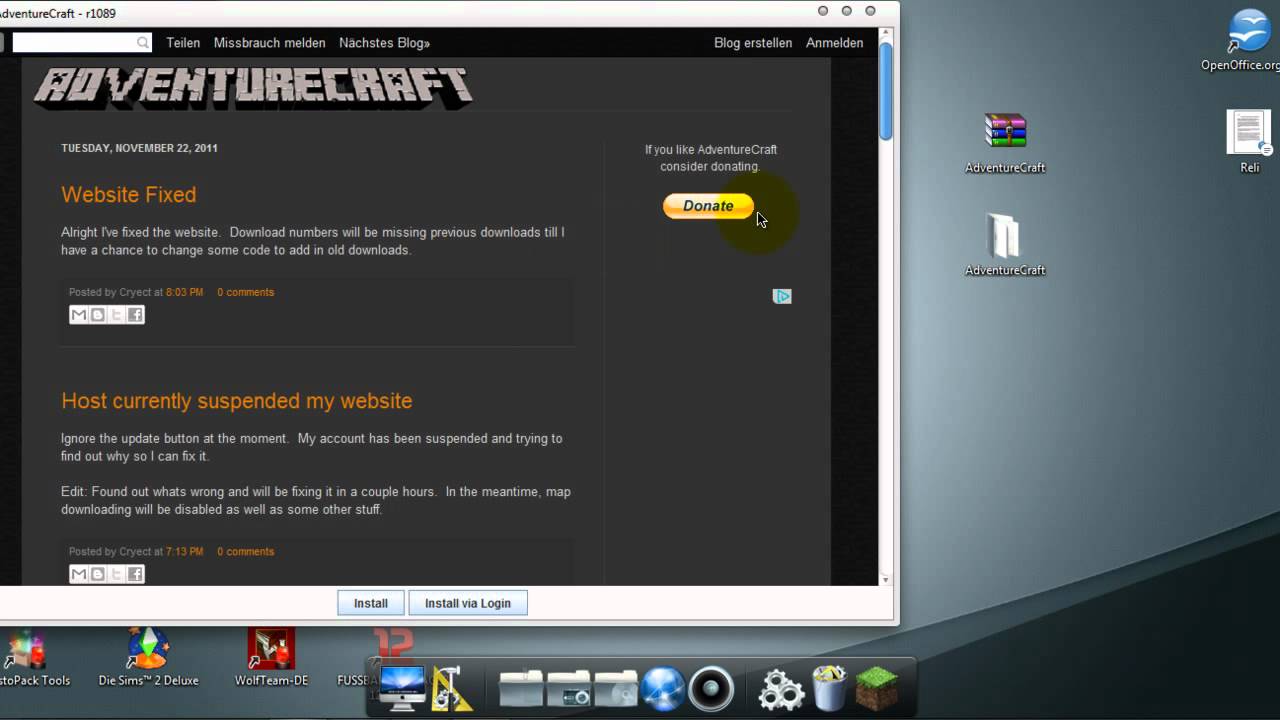
Task: Open the iMac computer icon in dock
Action: (x=402, y=689)
